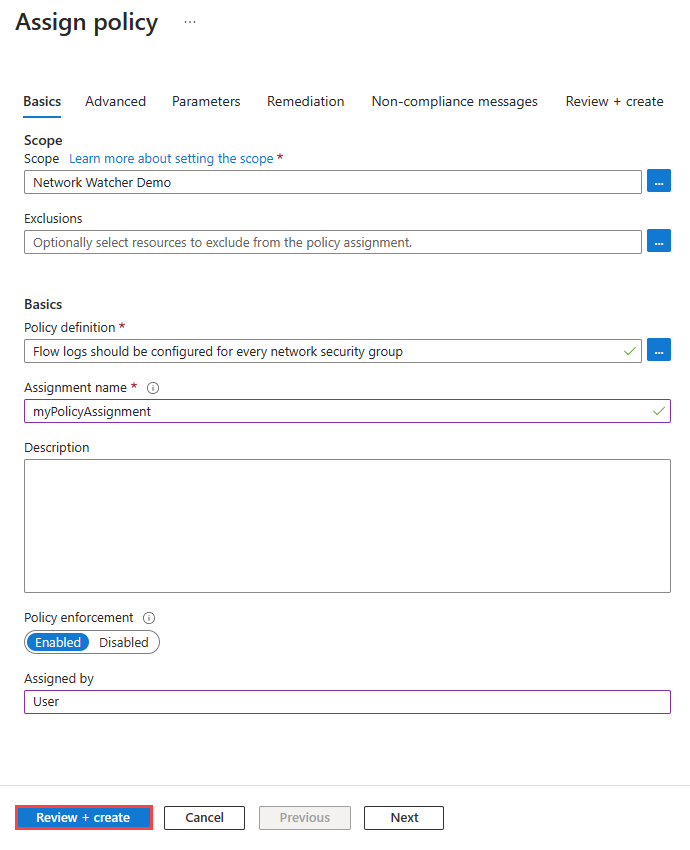Open the Scope picker ellipsis button
Image resolution: width=690 pixels, height=850 pixels.
coord(658,182)
